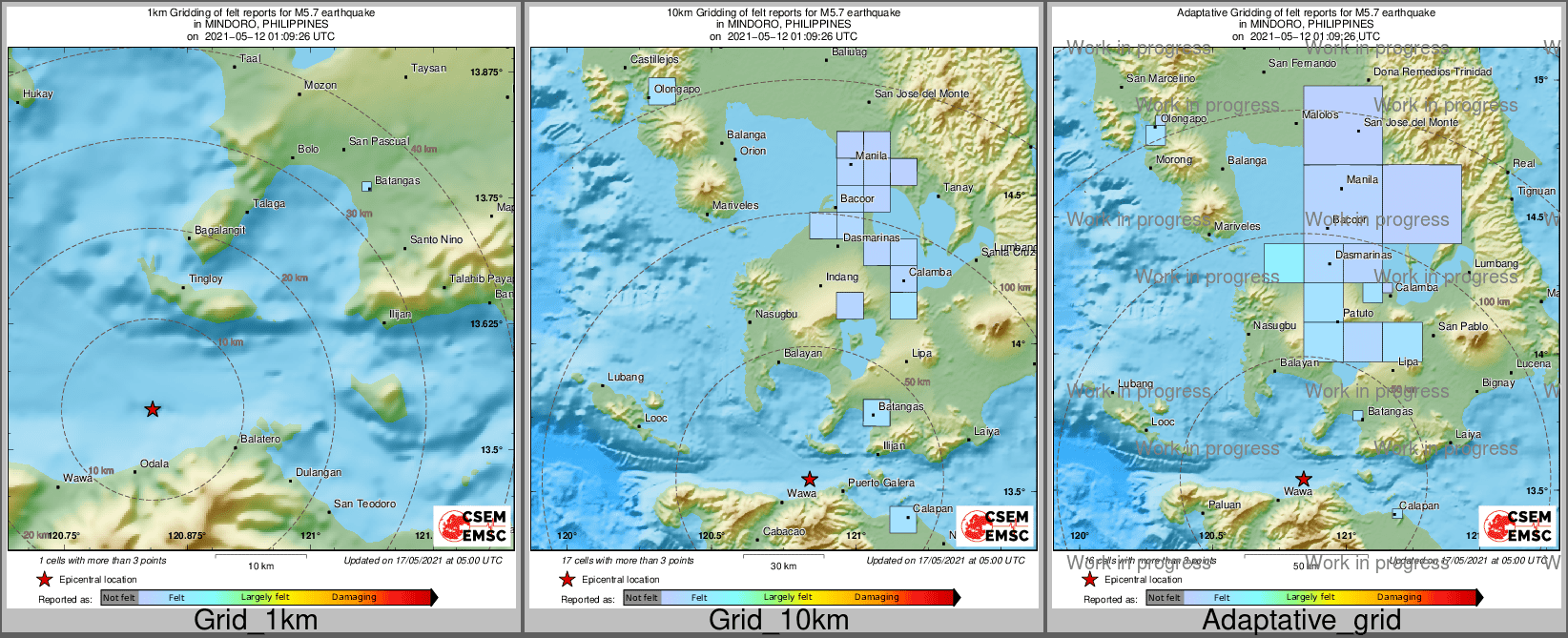1568x638 pixels.
Task: Click the 'Tingloy' label on Grid_1km map
Action: point(206,278)
